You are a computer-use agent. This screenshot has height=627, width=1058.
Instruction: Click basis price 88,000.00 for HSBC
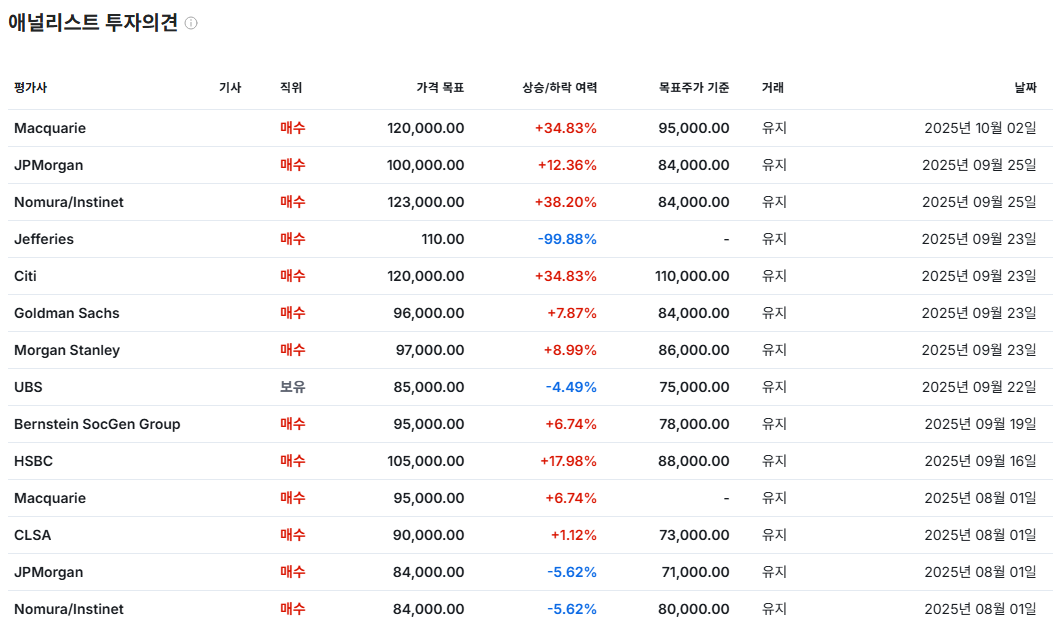coord(694,461)
